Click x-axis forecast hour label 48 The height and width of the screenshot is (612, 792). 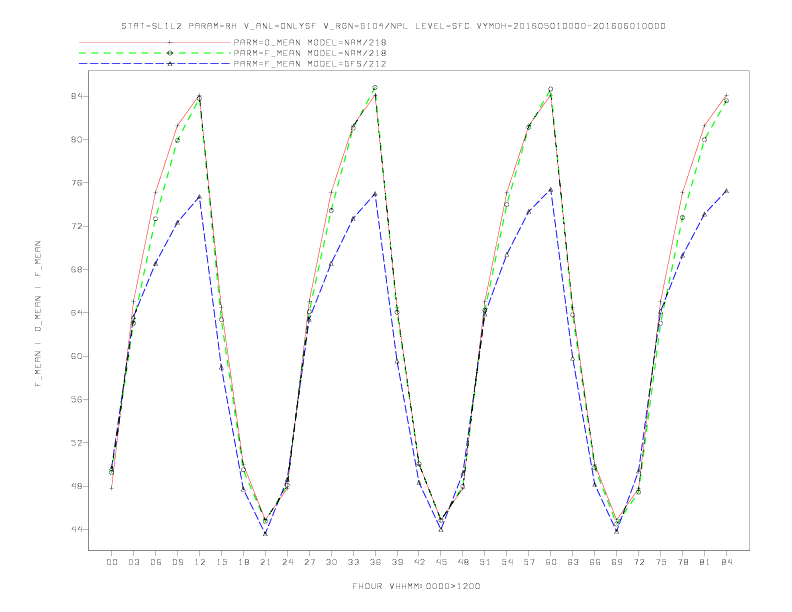point(463,562)
